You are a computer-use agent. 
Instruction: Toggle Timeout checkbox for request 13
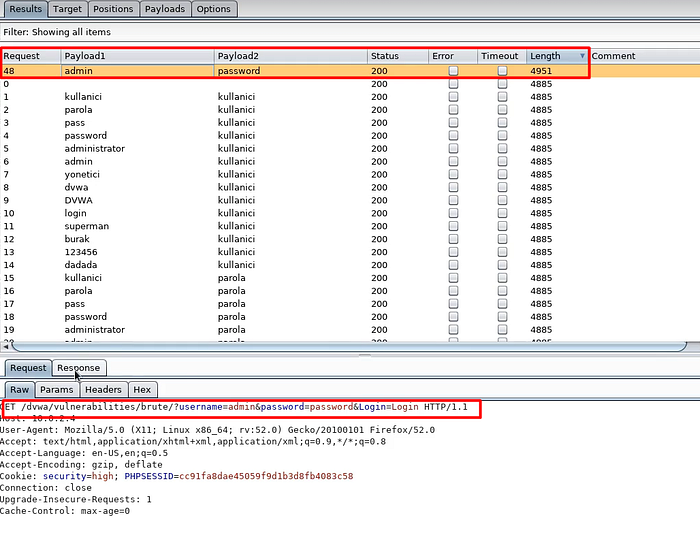503,252
